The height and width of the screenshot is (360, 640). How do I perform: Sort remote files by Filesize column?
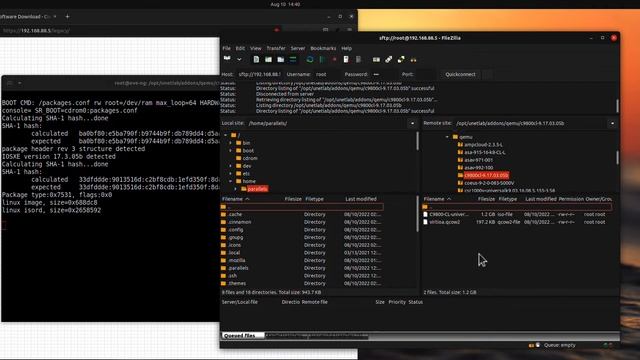click(x=486, y=199)
